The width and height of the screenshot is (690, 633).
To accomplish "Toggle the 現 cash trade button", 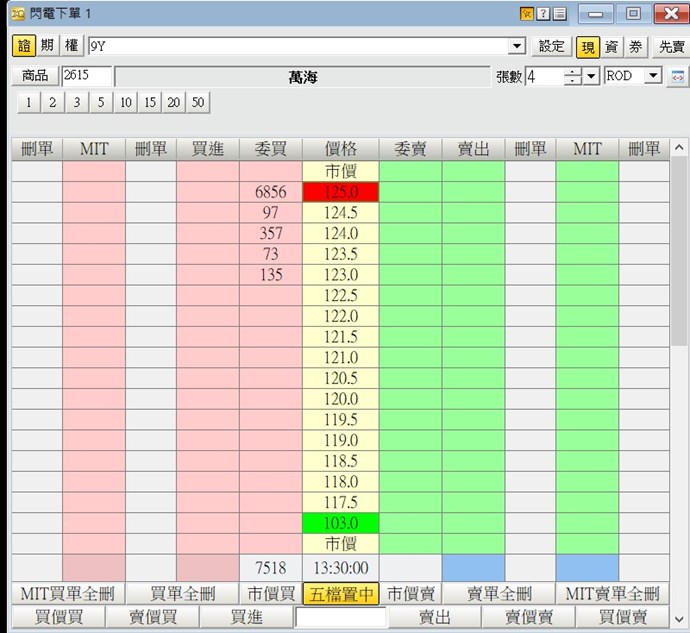I will pyautogui.click(x=587, y=46).
